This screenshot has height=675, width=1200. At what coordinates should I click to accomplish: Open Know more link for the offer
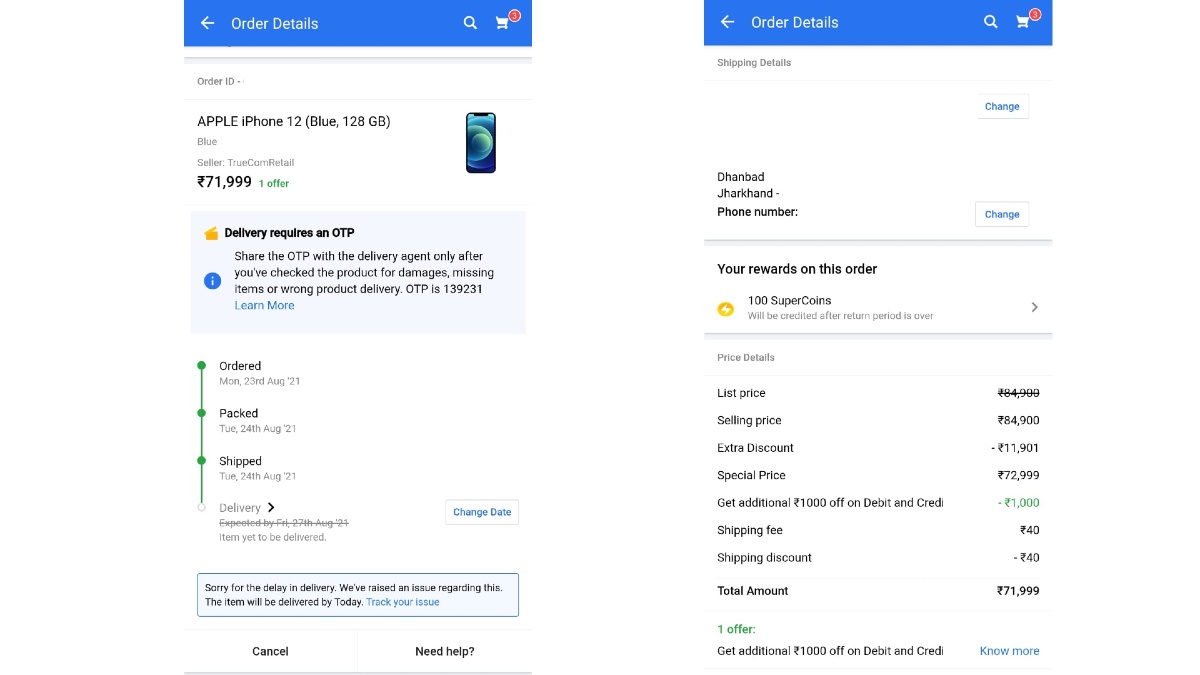coord(1009,651)
